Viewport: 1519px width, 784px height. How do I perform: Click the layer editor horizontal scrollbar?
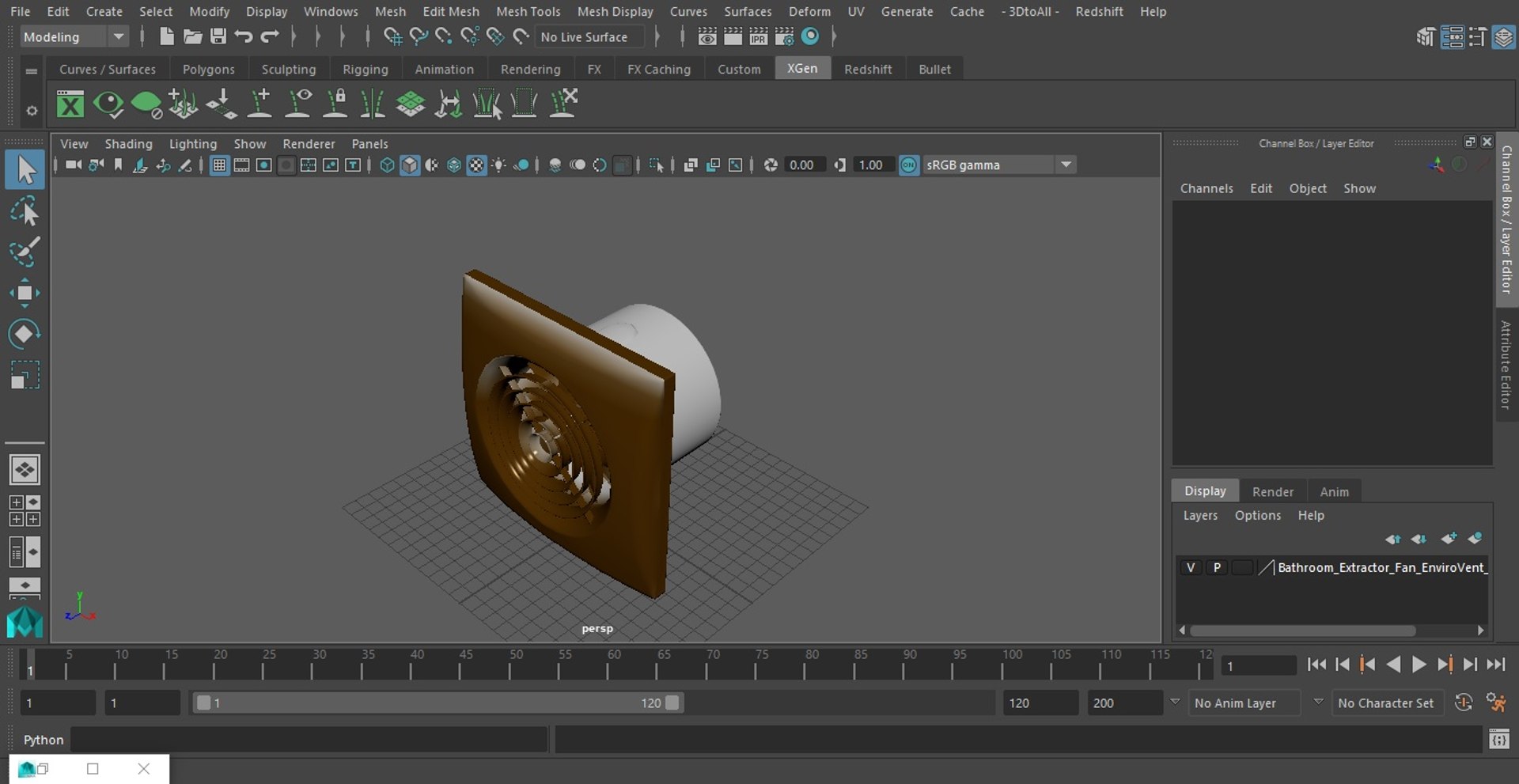pos(1302,631)
